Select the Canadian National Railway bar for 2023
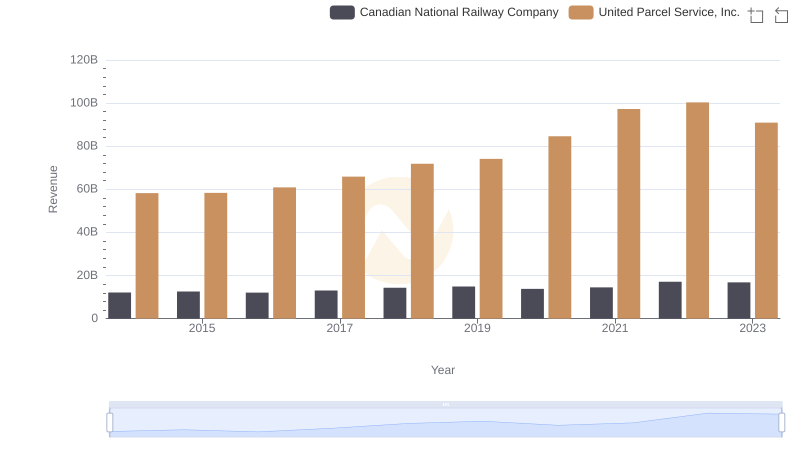 point(739,300)
